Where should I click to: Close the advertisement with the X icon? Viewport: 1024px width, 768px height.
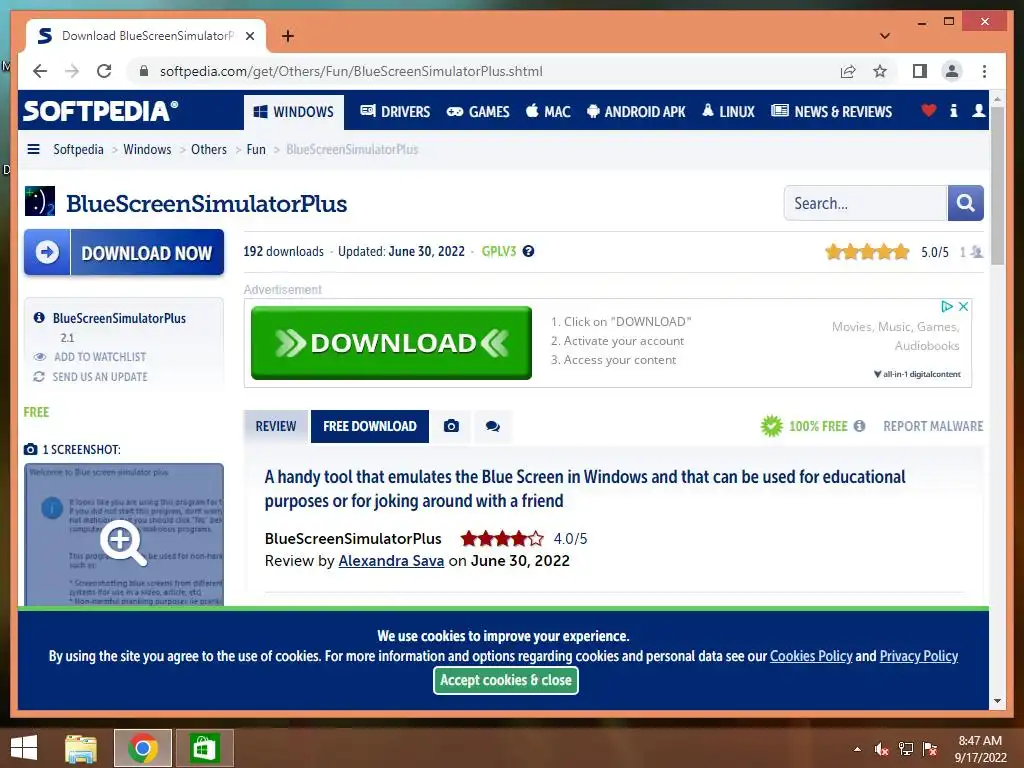(963, 306)
